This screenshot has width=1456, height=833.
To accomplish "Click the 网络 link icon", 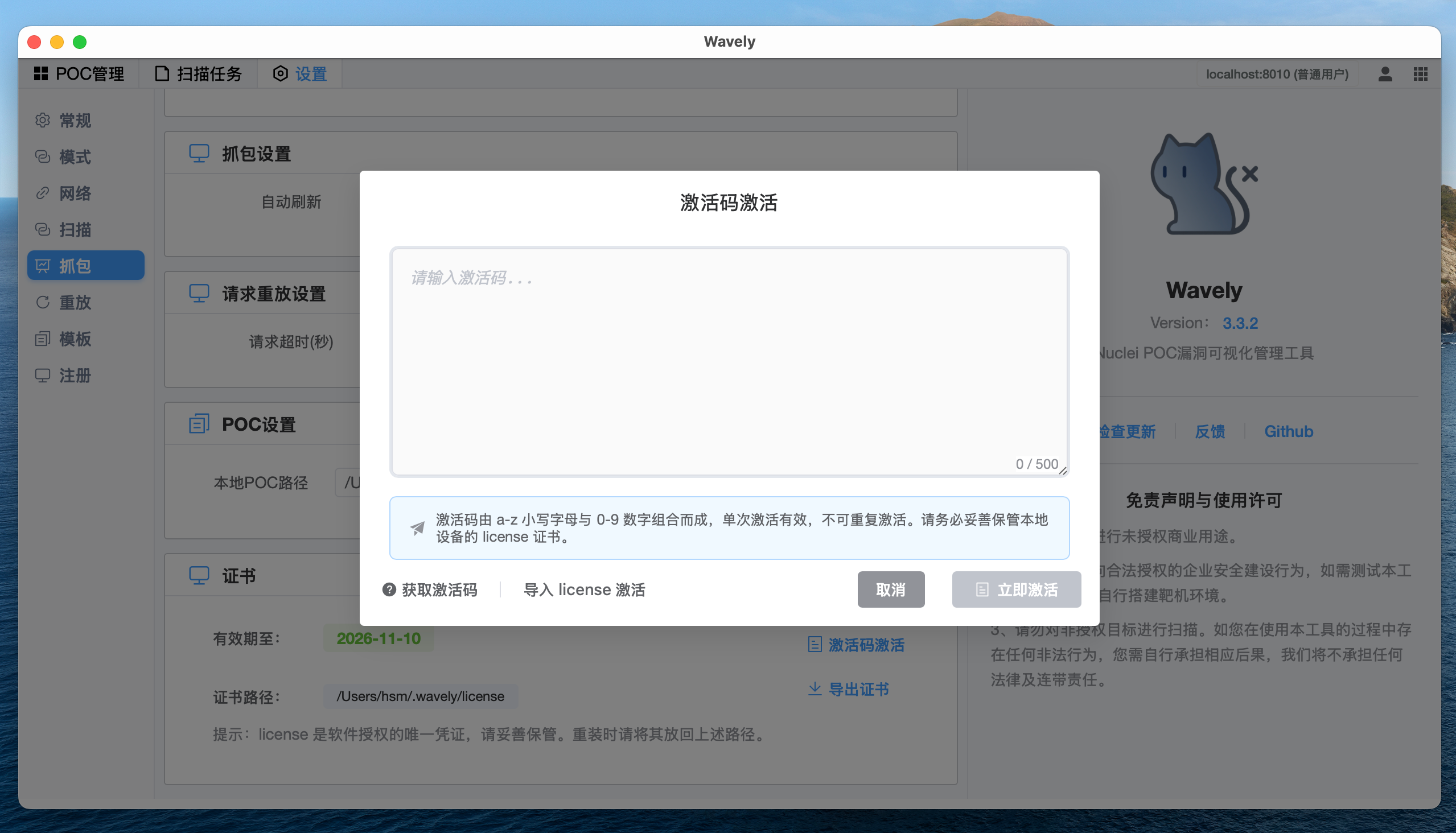I will pos(43,193).
